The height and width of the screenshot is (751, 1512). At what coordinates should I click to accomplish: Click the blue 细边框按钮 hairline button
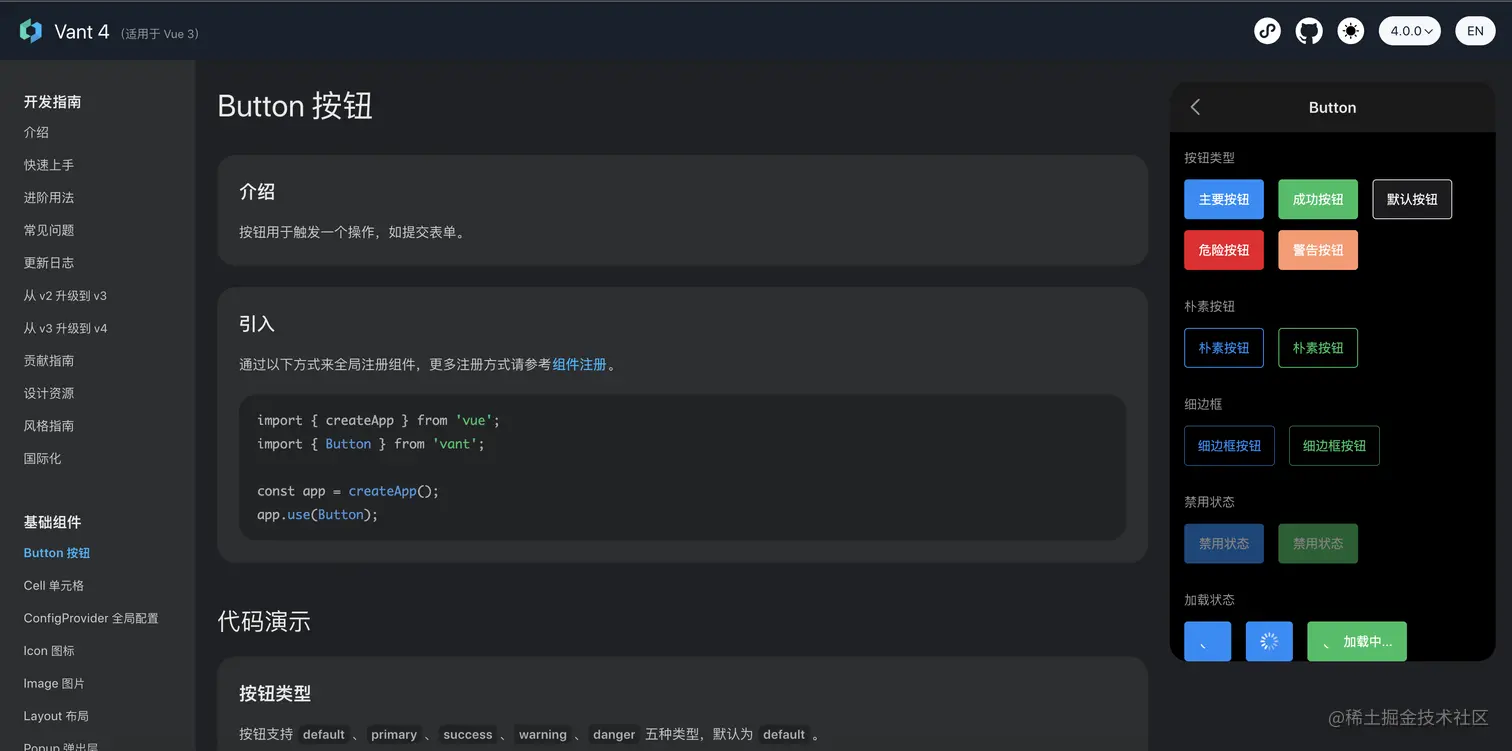coord(1229,446)
